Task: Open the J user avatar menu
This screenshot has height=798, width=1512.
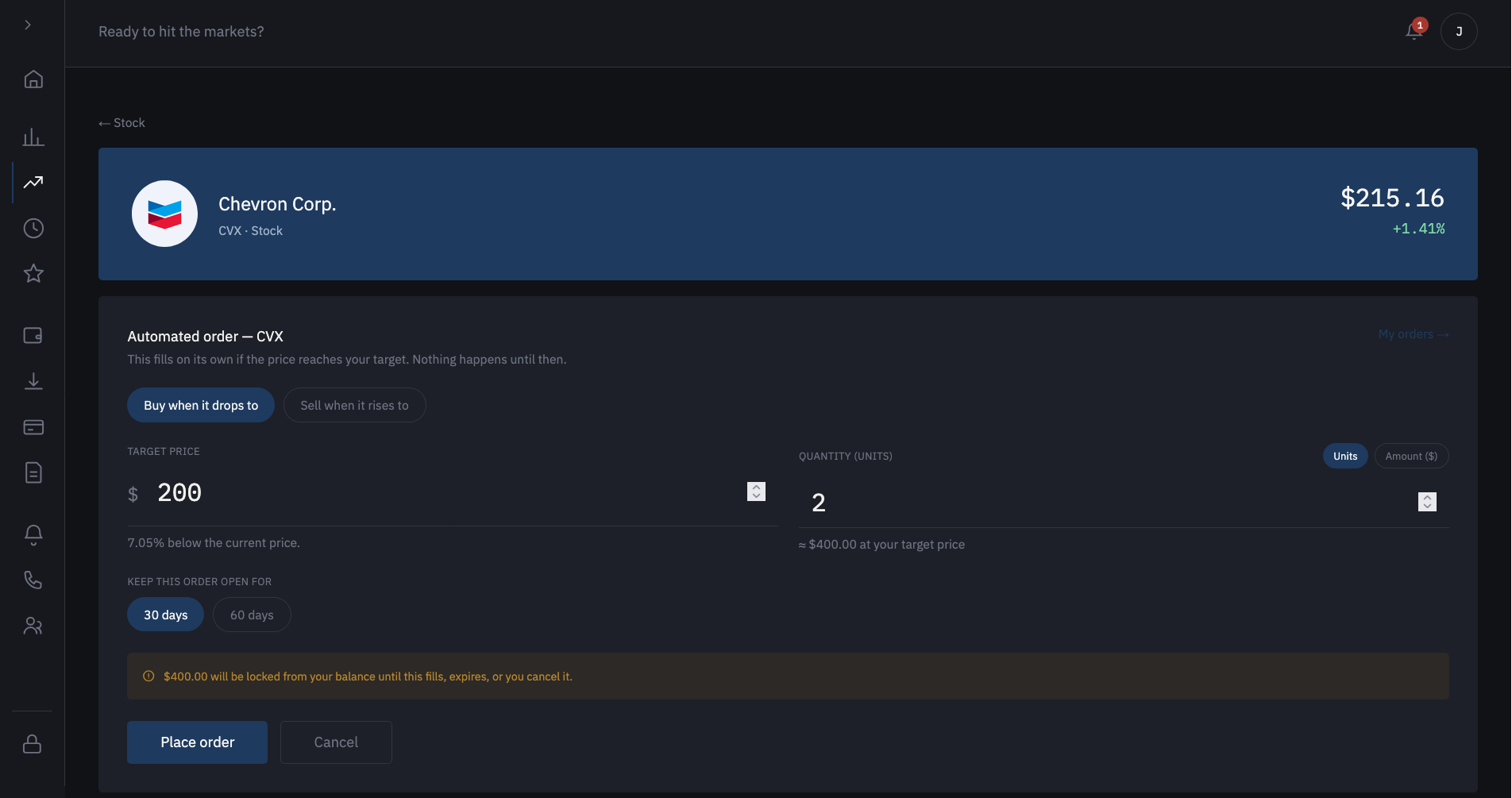Action: 1459,32
